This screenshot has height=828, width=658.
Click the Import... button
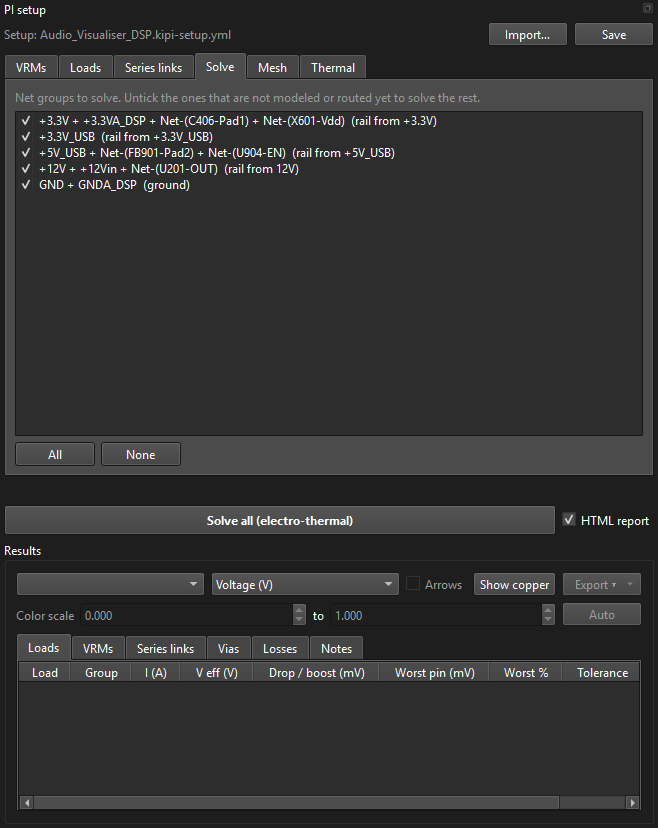528,35
